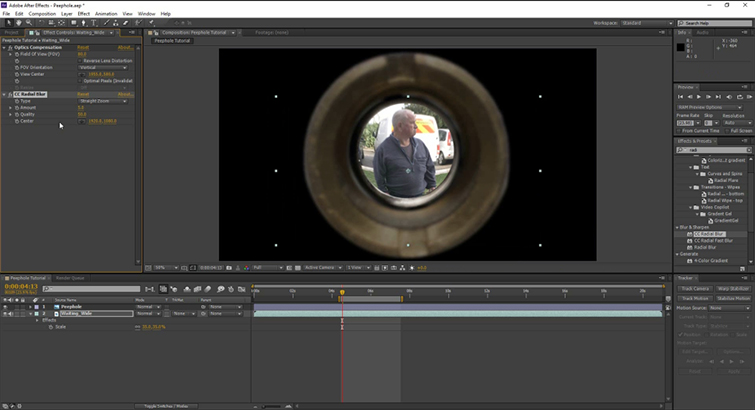Select the Rectangle shape tool
This screenshot has width=755, height=410.
click(x=74, y=23)
